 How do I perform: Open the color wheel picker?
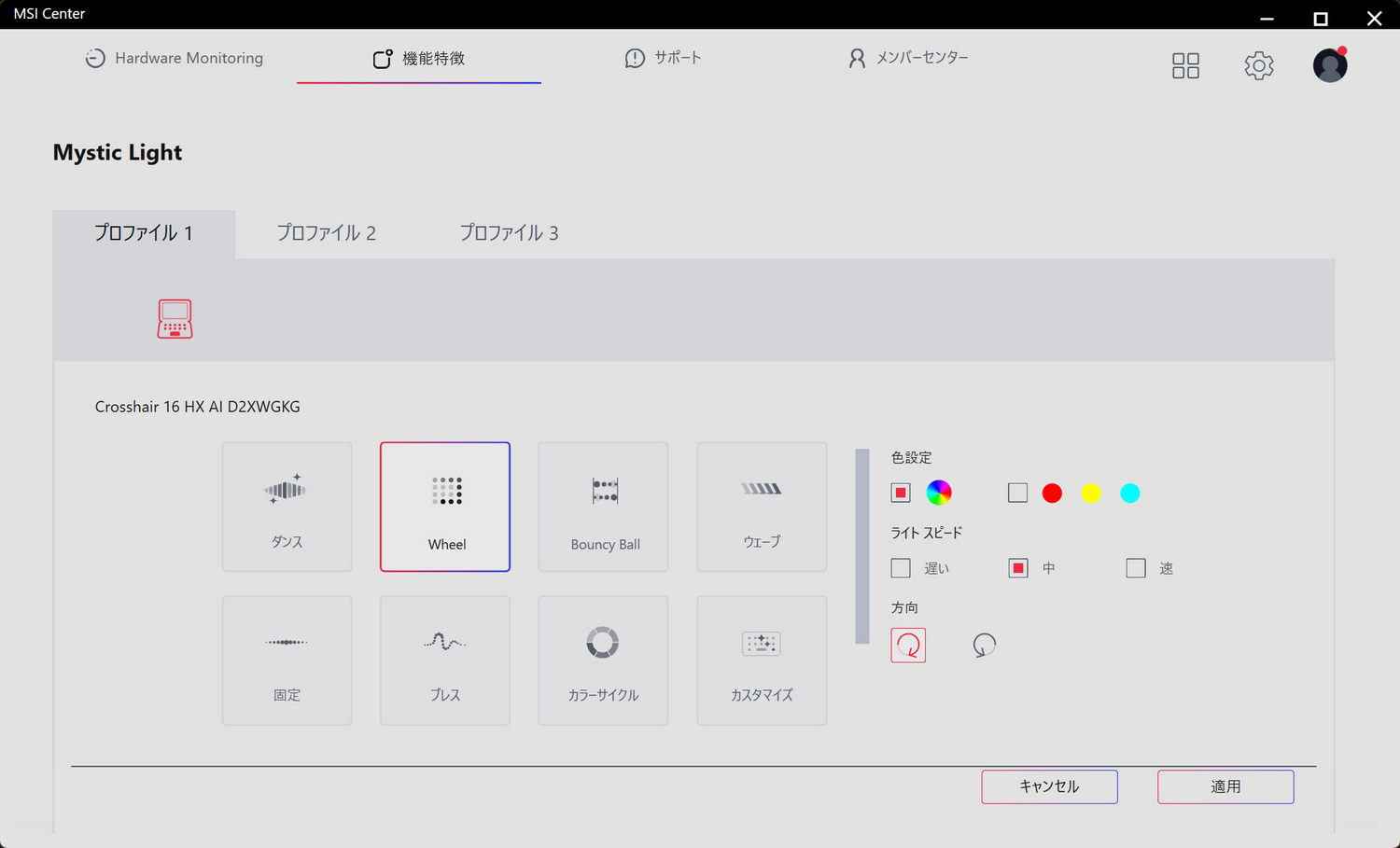[x=939, y=492]
